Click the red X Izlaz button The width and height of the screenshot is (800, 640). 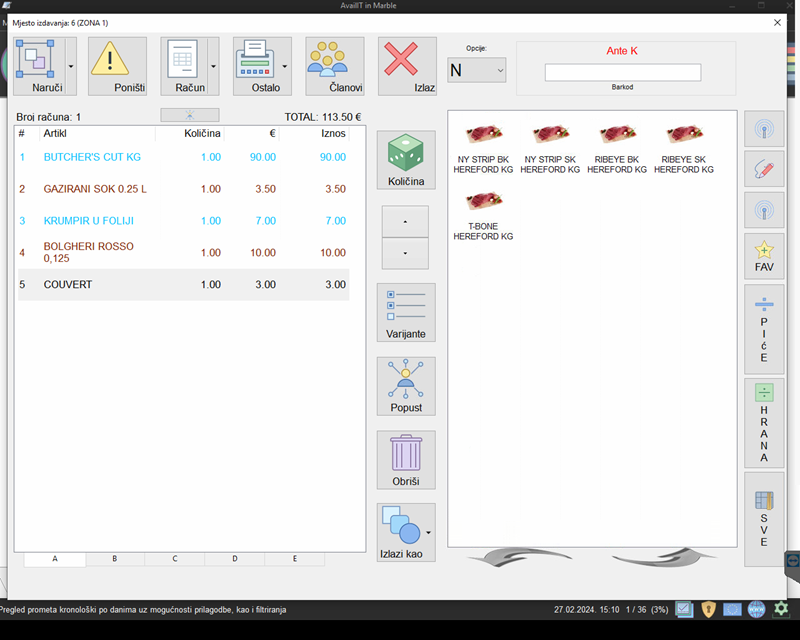click(406, 66)
